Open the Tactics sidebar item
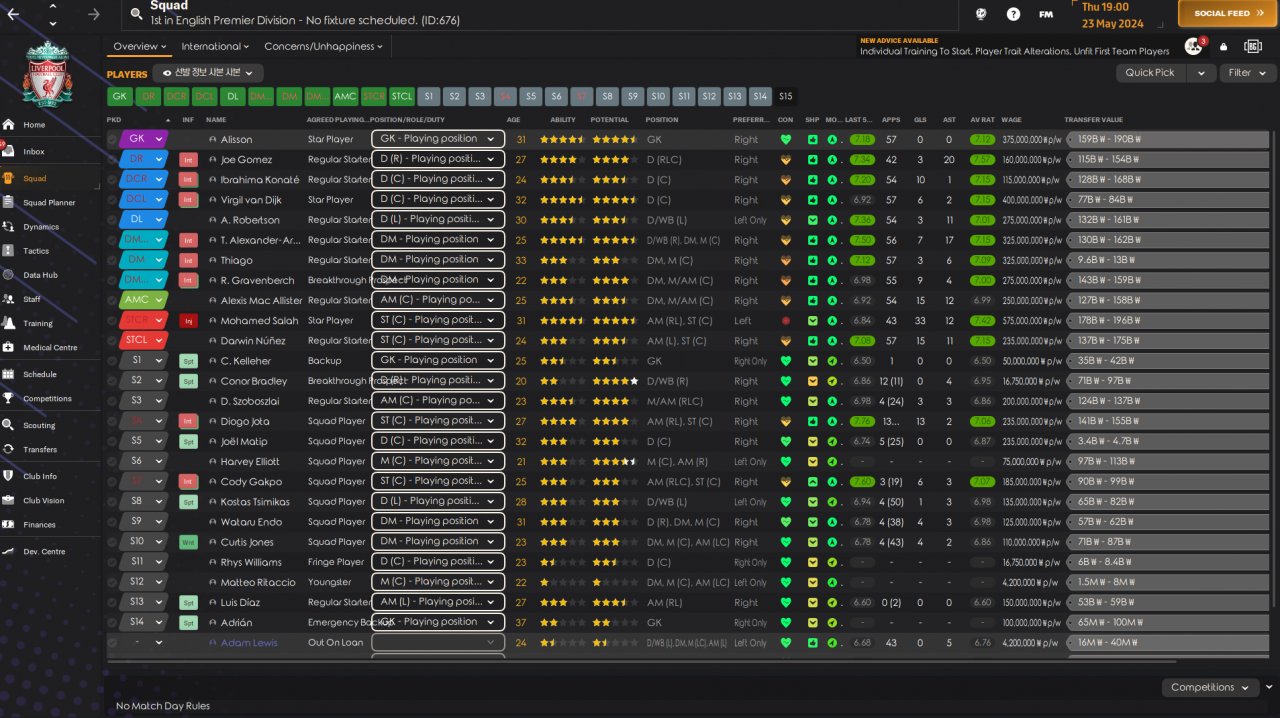The width and height of the screenshot is (1280, 718). pos(36,251)
